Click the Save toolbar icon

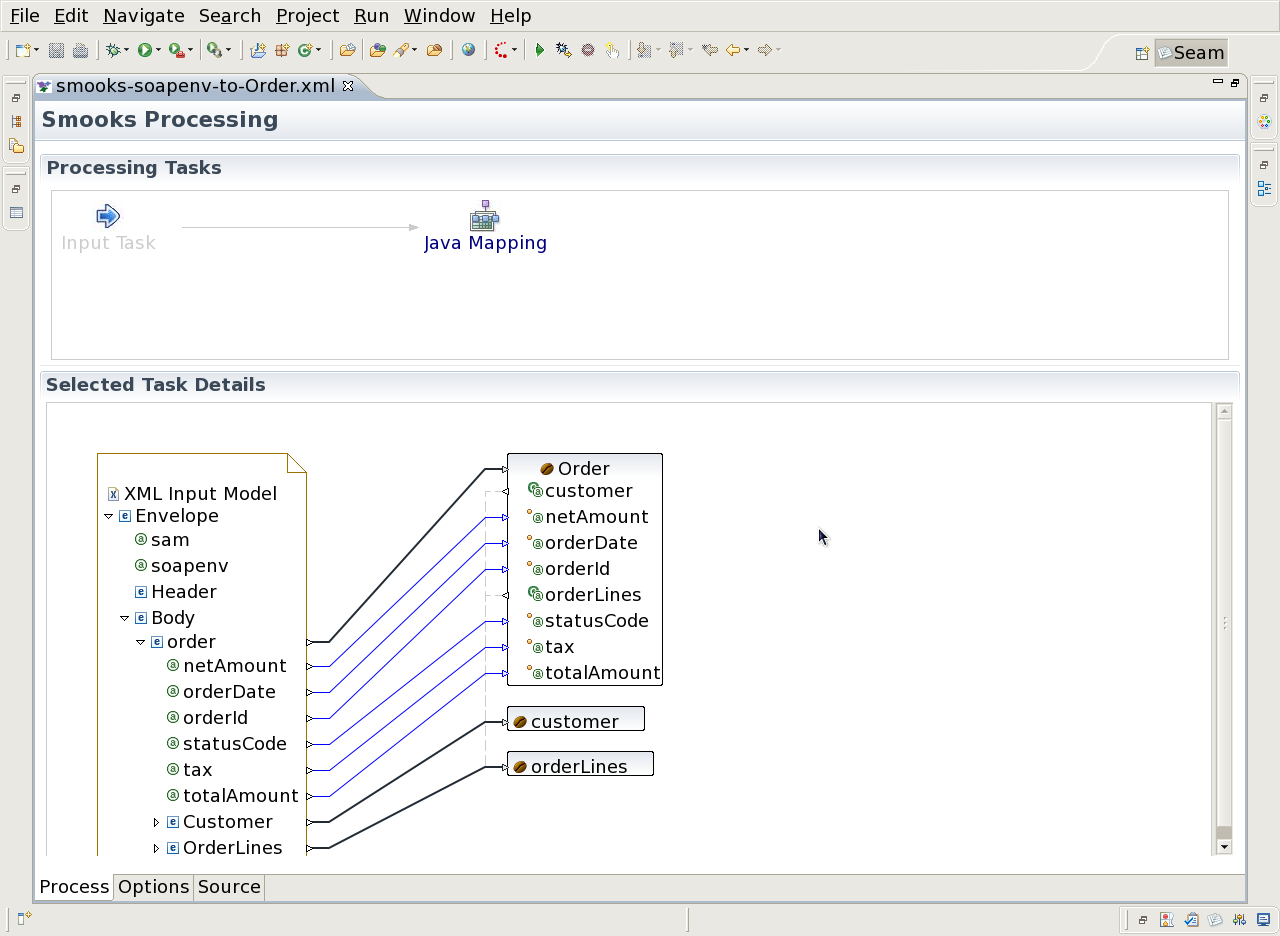56,50
